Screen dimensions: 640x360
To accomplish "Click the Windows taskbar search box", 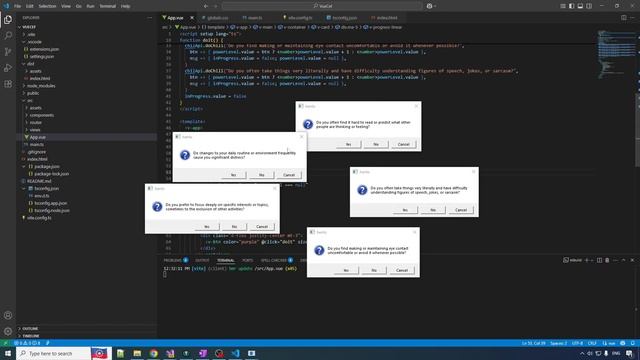I will (53, 353).
